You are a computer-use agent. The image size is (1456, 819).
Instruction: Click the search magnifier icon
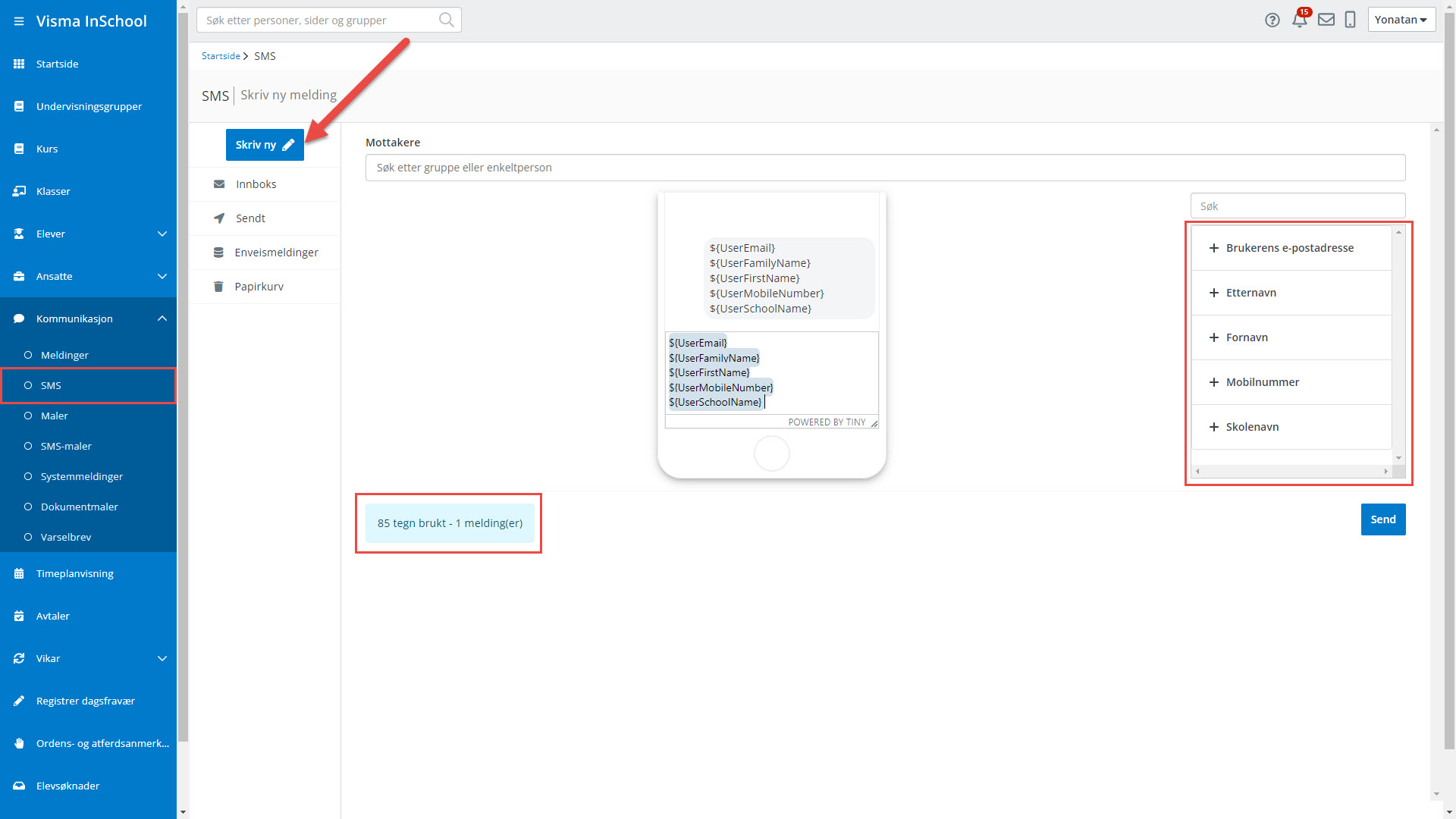click(447, 20)
